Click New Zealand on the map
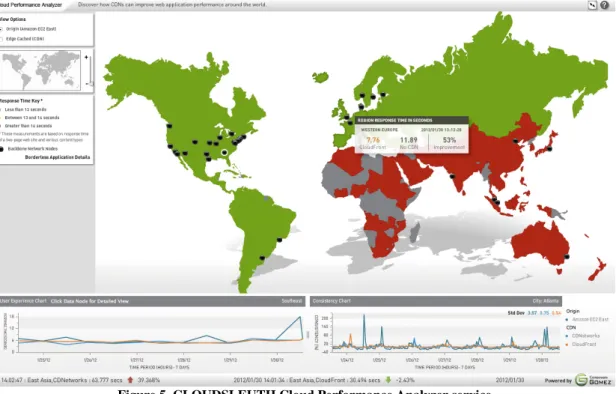616x394 pixels. click(x=598, y=268)
